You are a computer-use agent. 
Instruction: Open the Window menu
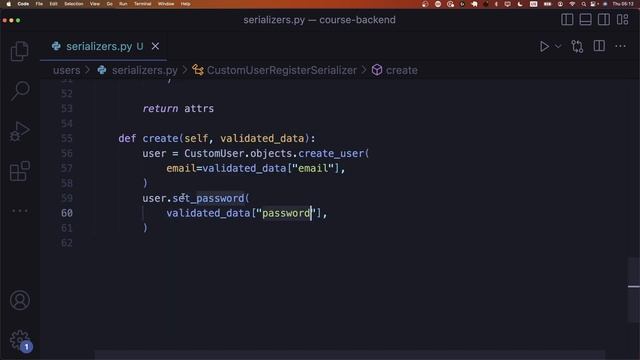coord(166,4)
